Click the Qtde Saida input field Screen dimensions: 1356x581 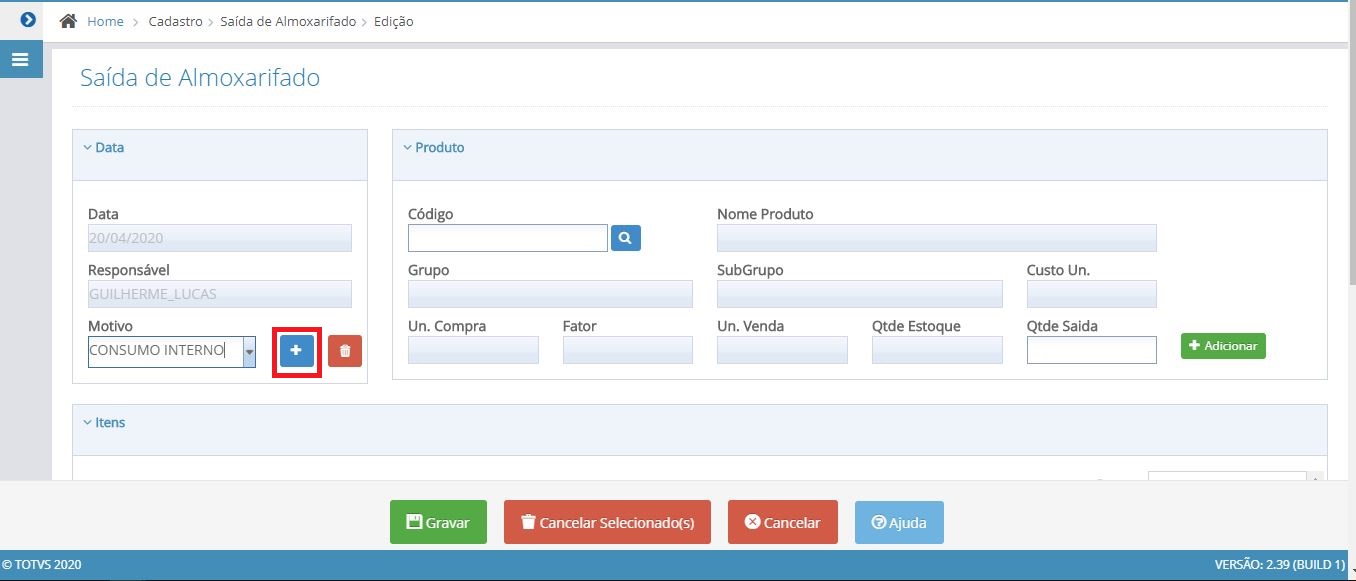point(1092,350)
